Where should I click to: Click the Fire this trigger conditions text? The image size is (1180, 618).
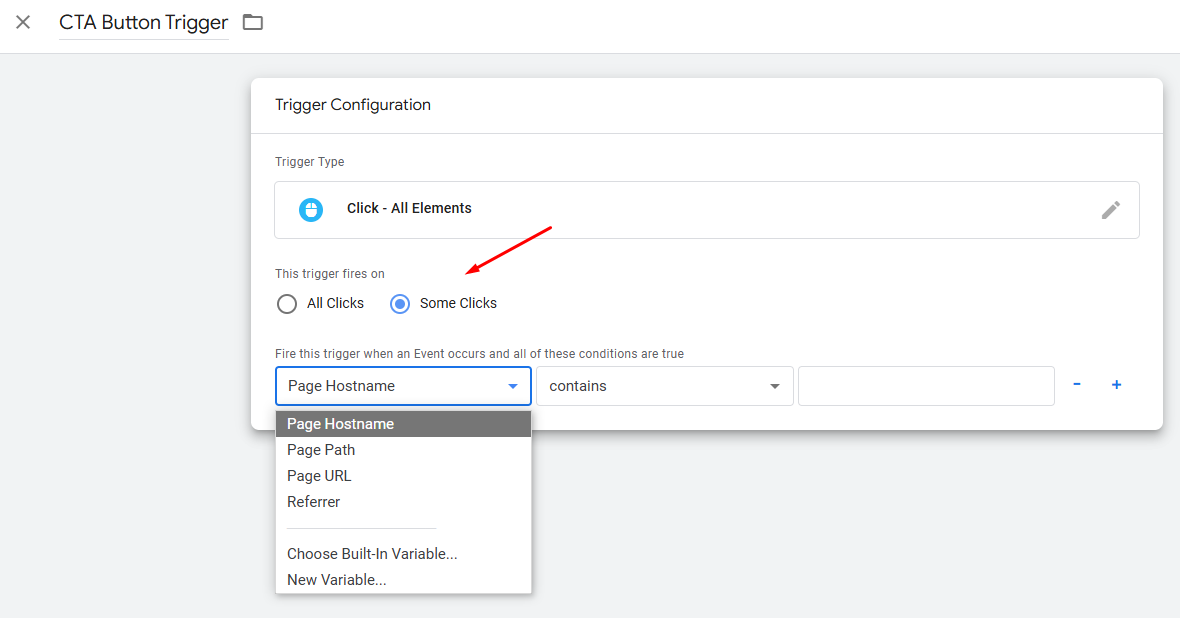click(x=479, y=354)
